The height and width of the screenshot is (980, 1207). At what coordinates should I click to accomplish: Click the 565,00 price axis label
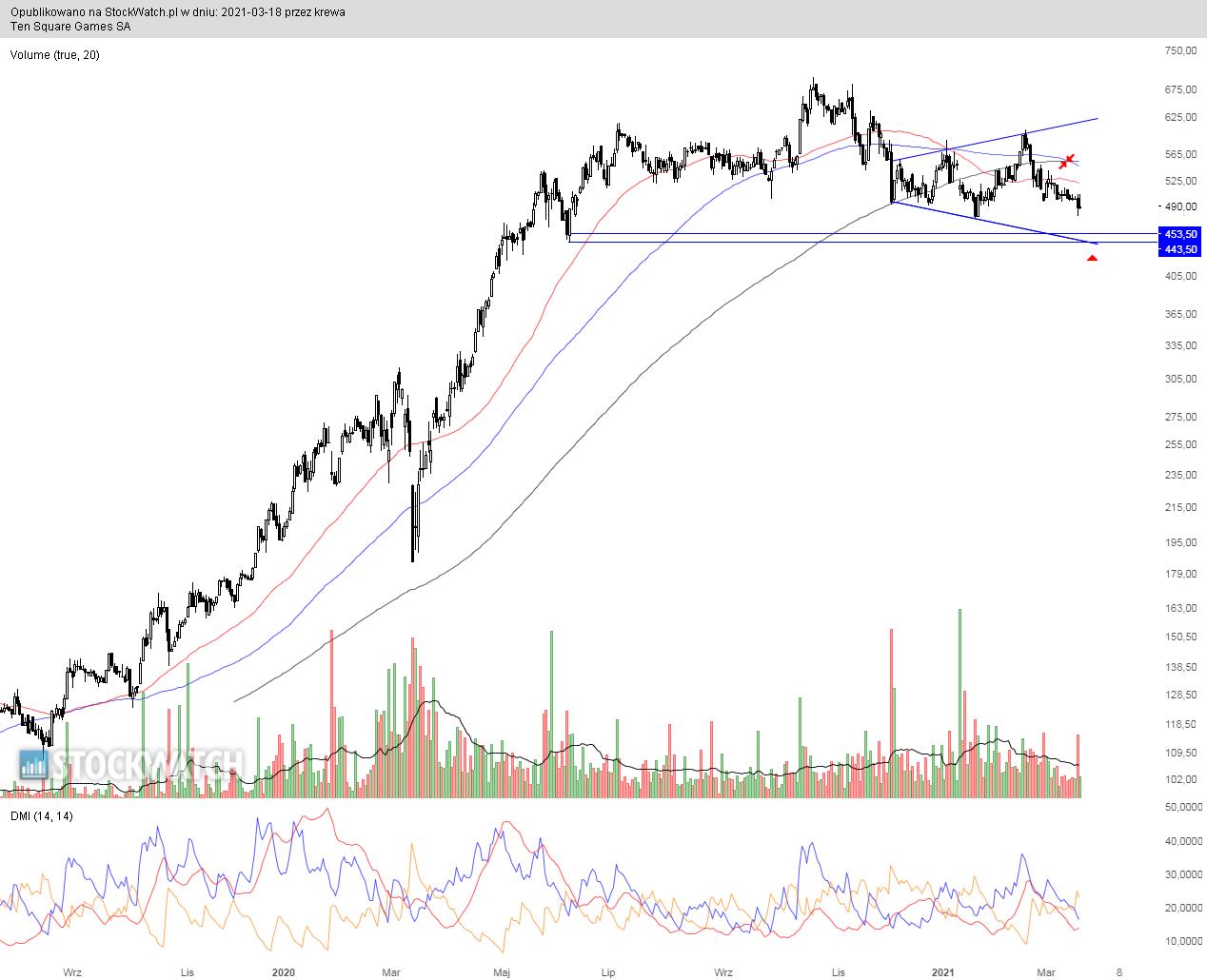(1180, 154)
